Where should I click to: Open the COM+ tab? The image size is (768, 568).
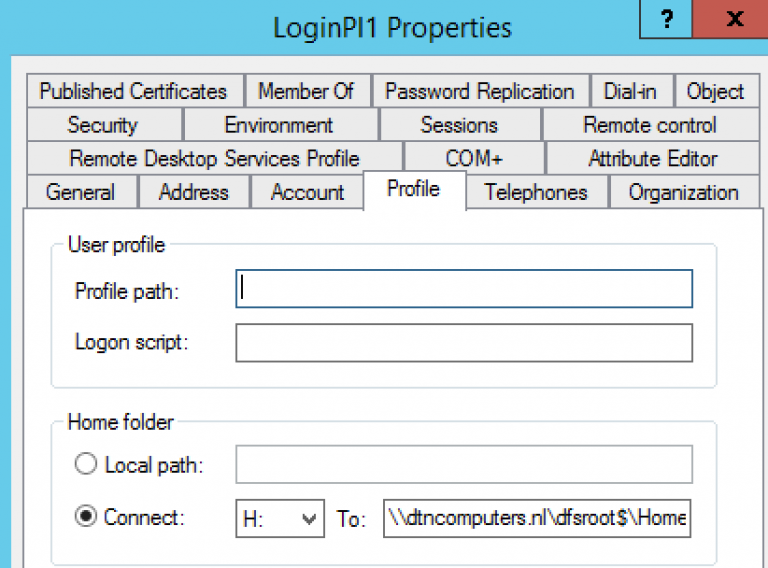[474, 158]
